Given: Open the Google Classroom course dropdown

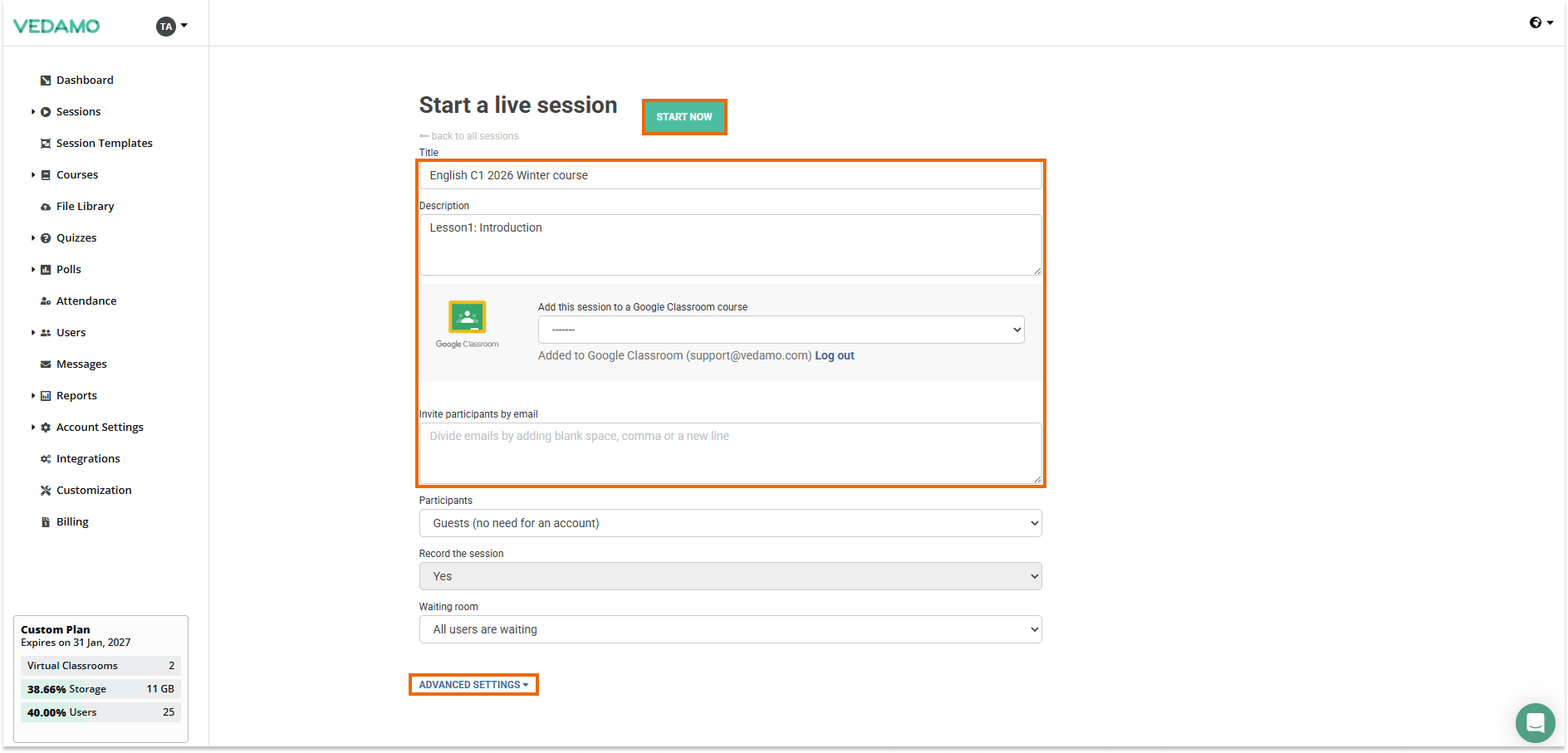Looking at the screenshot, I should click(781, 330).
